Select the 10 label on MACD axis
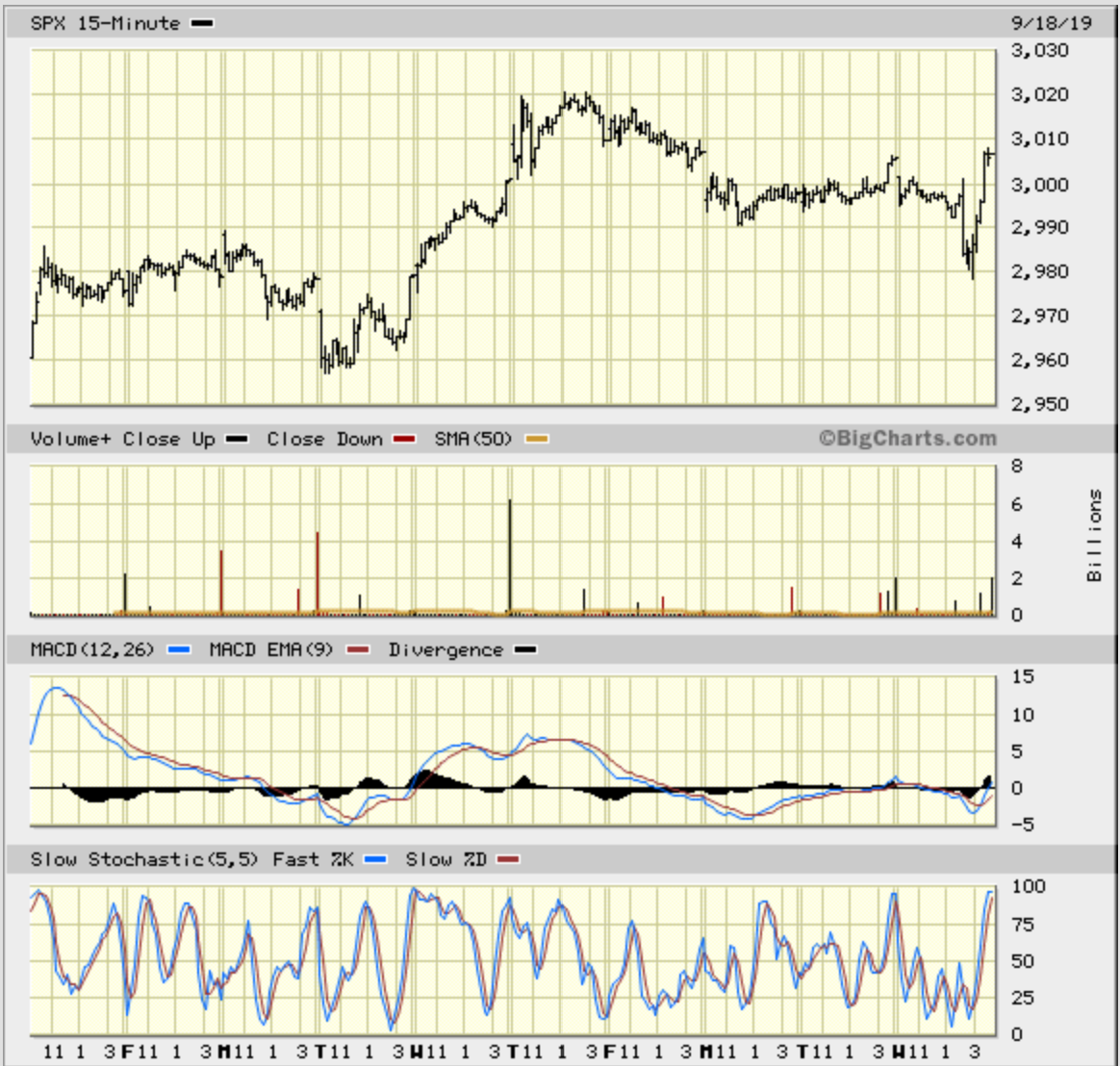The height and width of the screenshot is (1066, 1120). point(1022,715)
